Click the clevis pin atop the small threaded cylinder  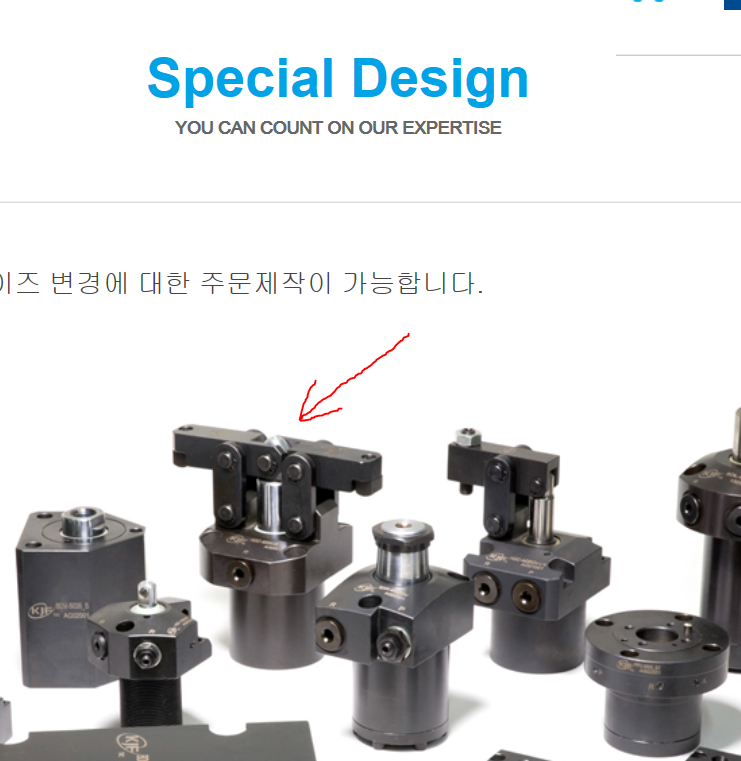click(x=146, y=593)
